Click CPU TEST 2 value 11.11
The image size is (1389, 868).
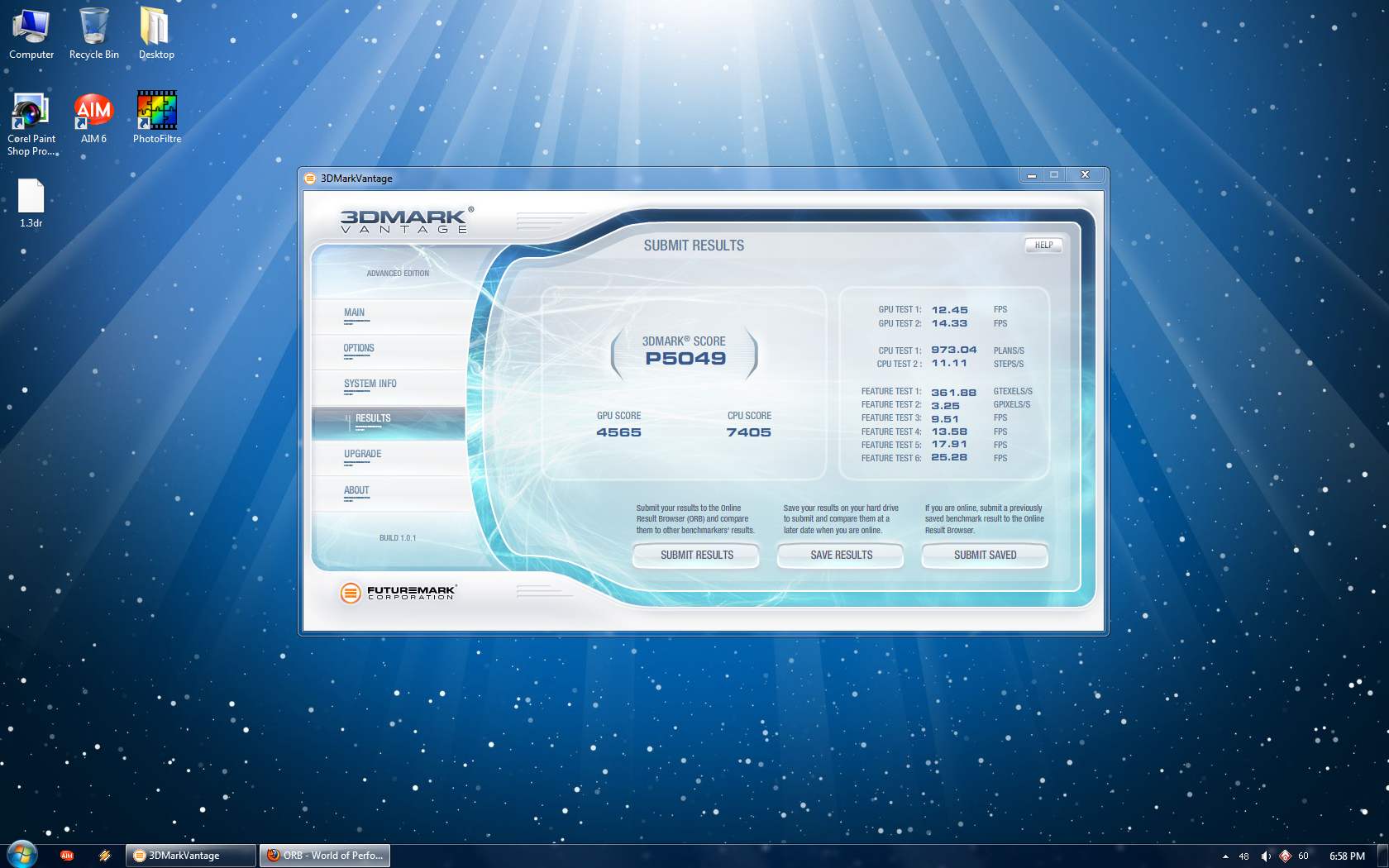pos(949,364)
